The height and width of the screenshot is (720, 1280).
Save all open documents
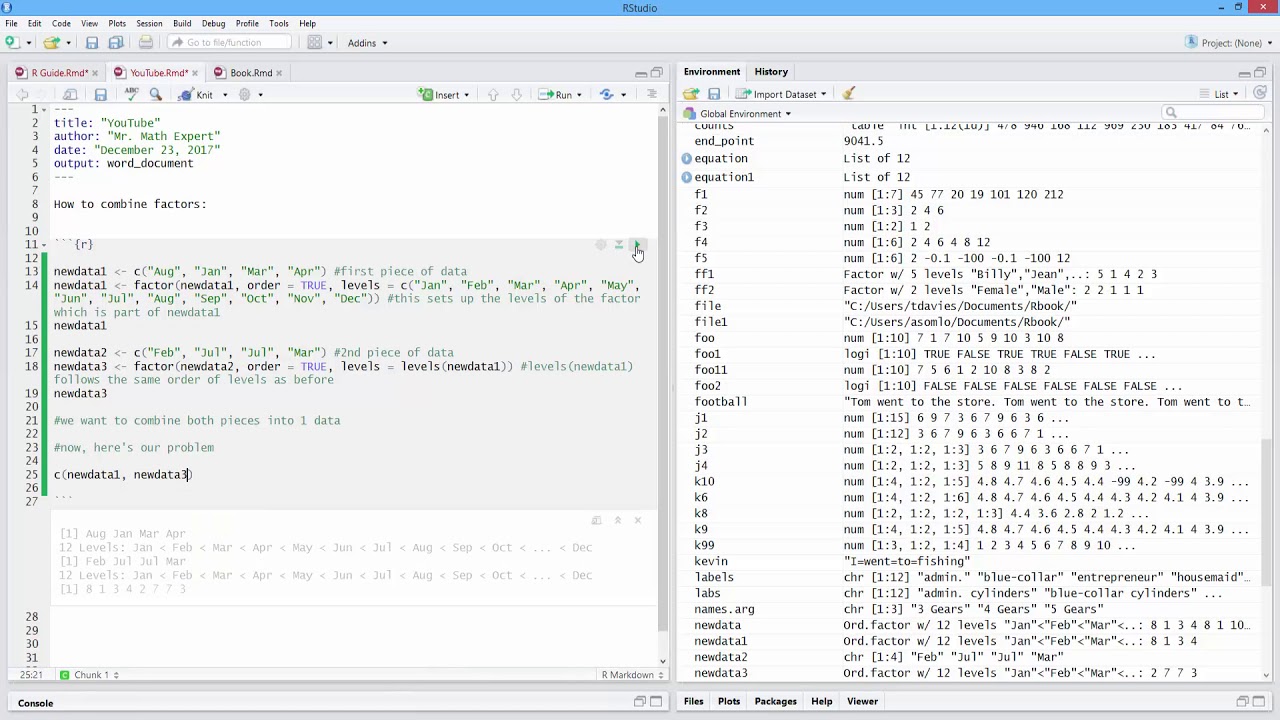(x=116, y=43)
